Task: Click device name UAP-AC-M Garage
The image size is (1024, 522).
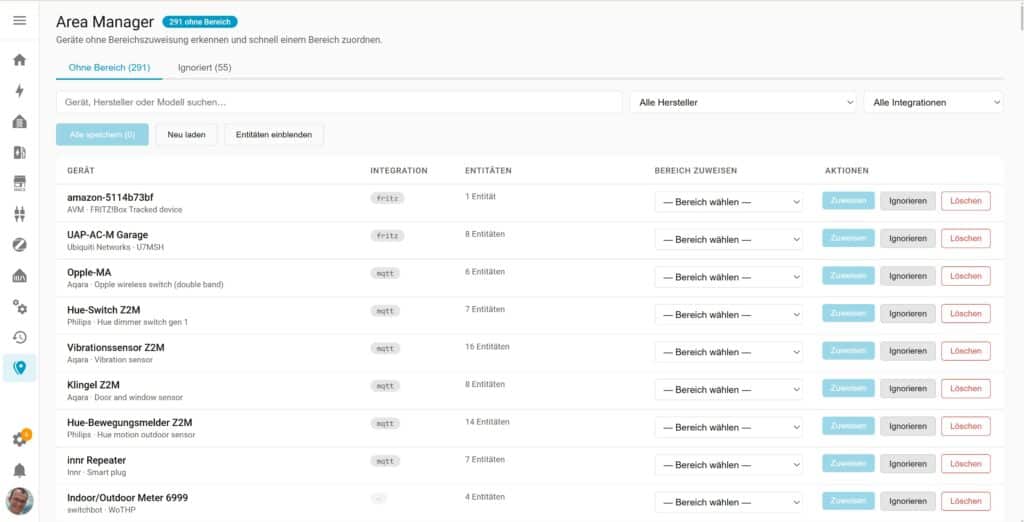Action: 108,235
